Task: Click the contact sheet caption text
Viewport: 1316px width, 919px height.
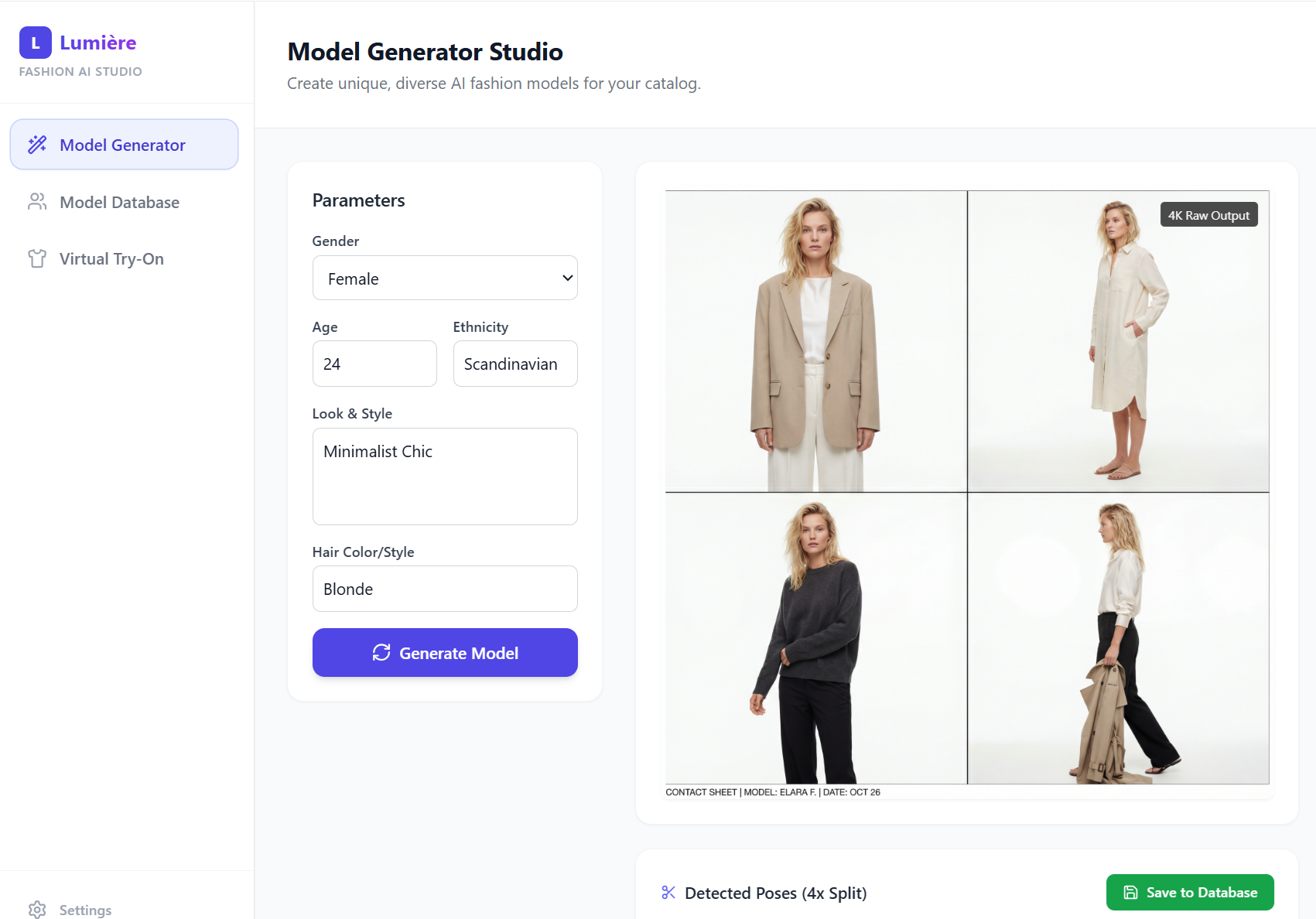Action: [773, 792]
